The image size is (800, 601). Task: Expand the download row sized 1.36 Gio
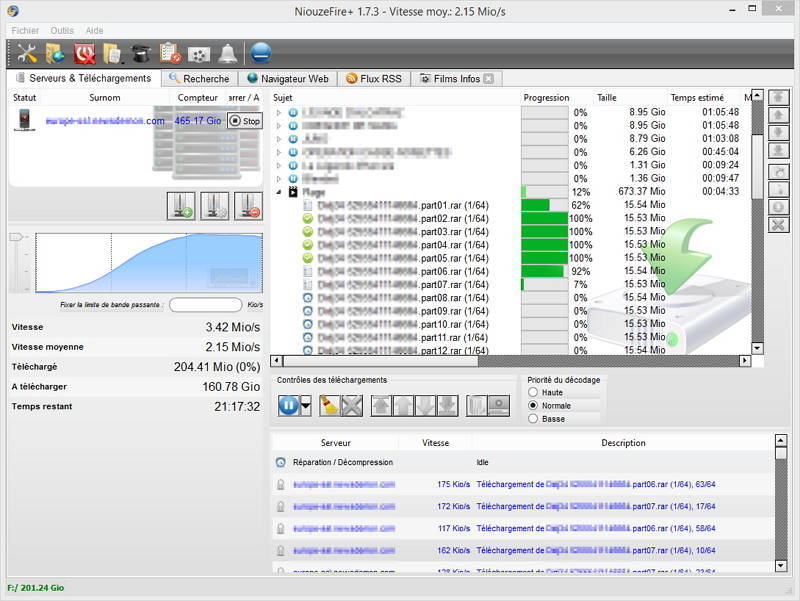(279, 179)
